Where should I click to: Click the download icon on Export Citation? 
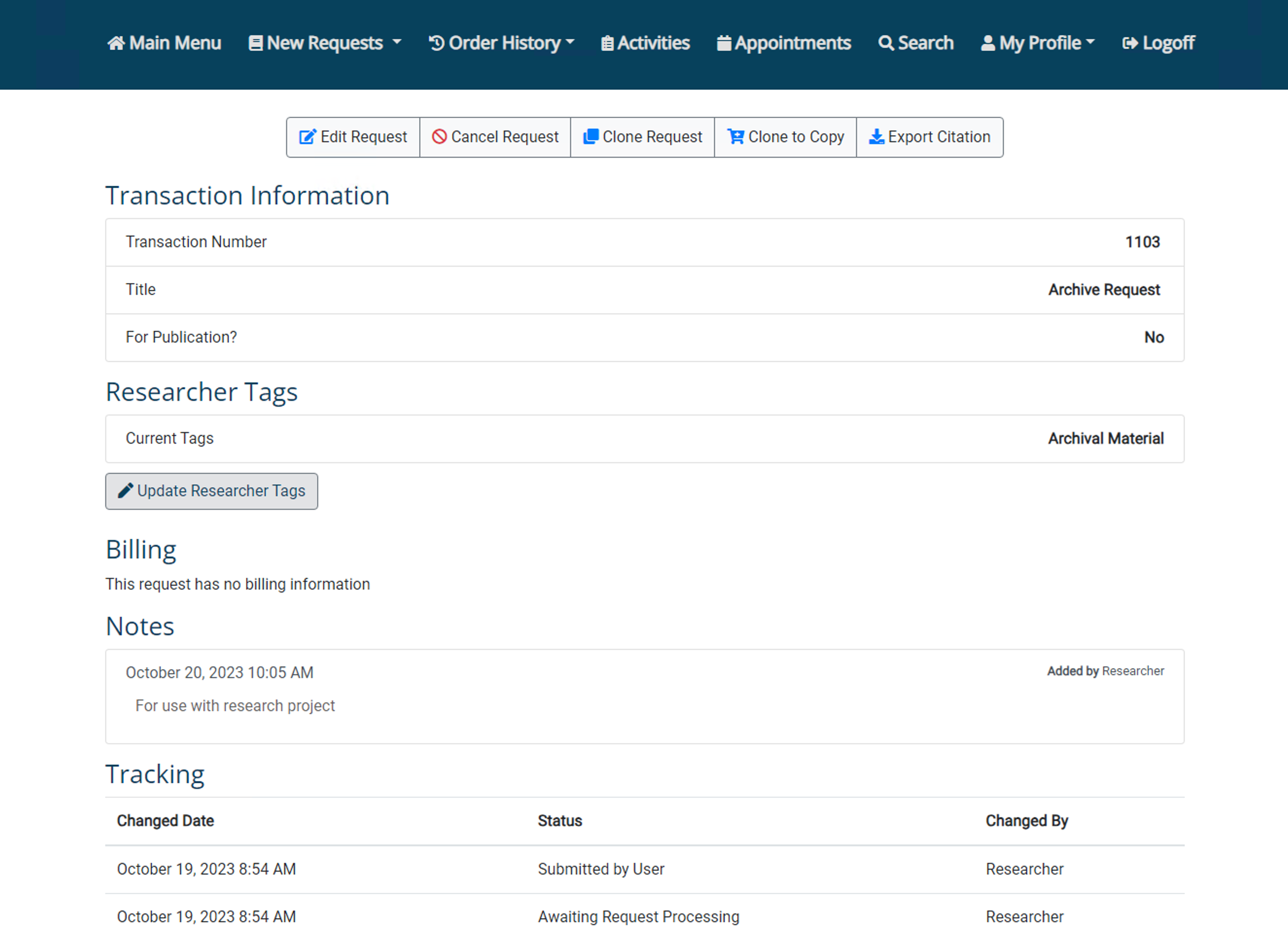877,136
